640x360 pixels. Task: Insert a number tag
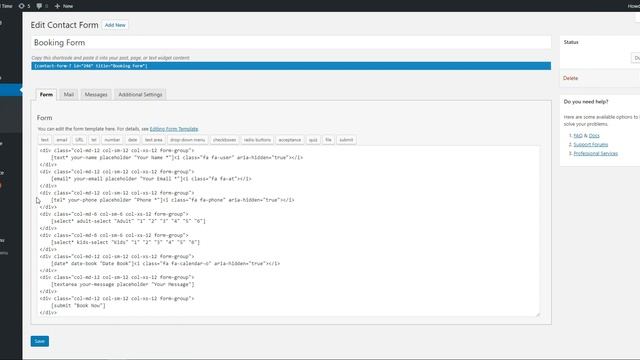pos(112,140)
